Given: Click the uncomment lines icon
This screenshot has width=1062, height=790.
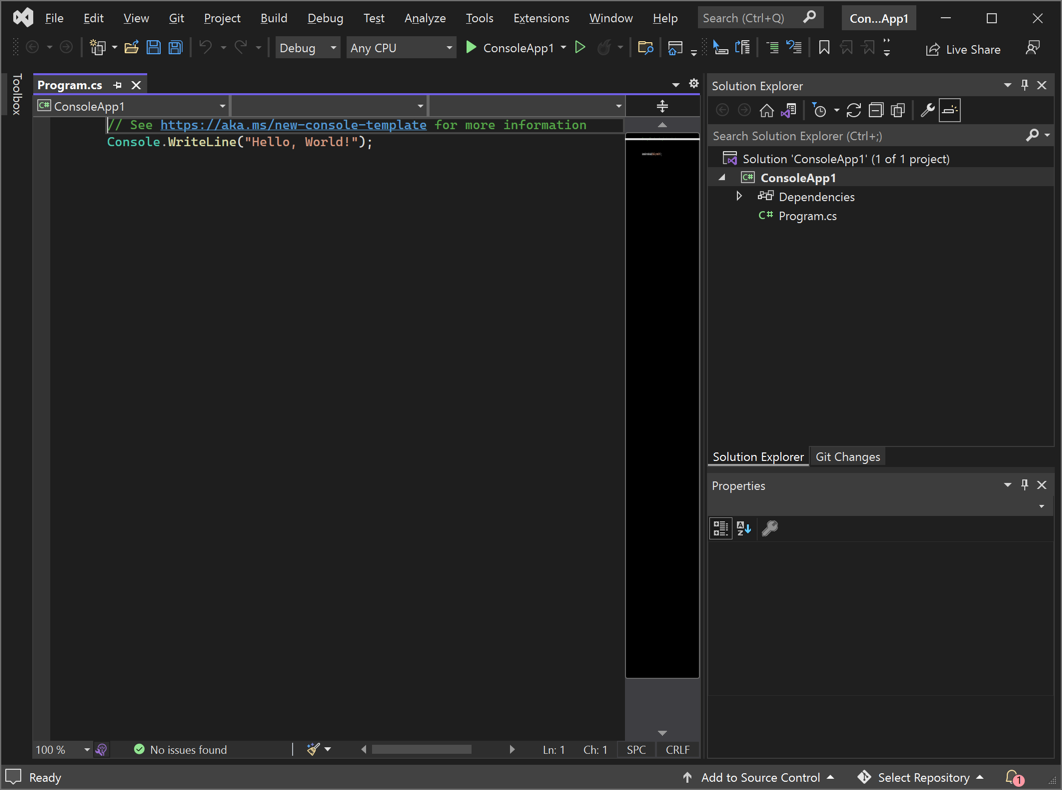Looking at the screenshot, I should (794, 47).
